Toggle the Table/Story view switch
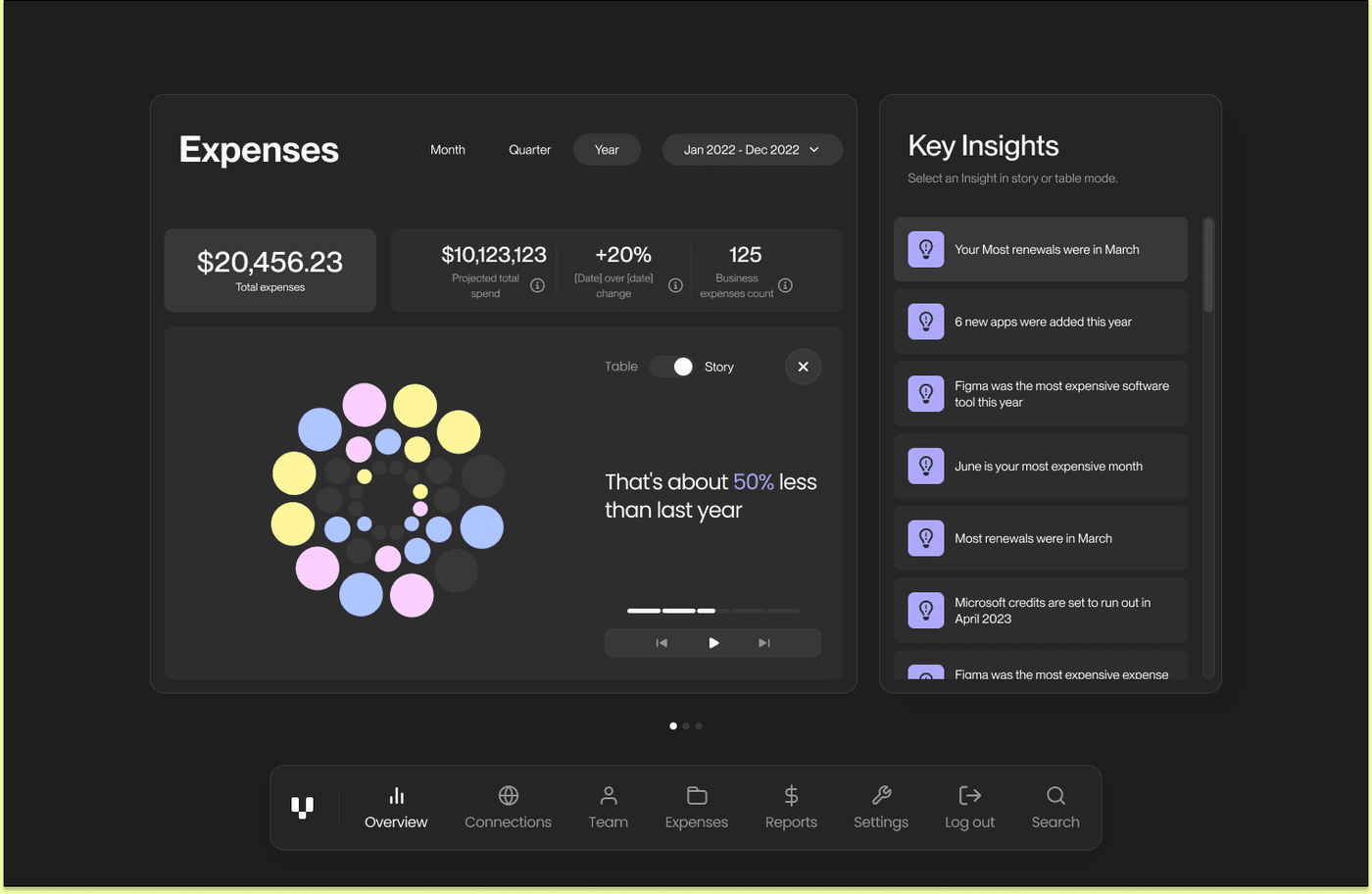 tap(672, 367)
